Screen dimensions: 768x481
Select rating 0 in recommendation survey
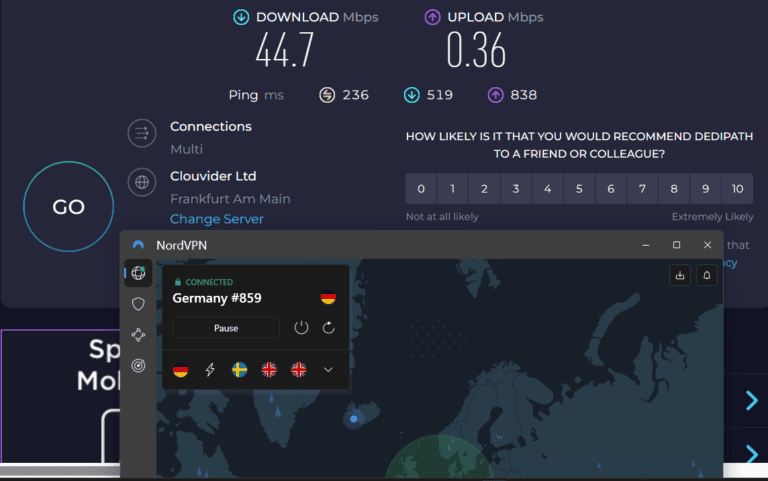(x=421, y=189)
